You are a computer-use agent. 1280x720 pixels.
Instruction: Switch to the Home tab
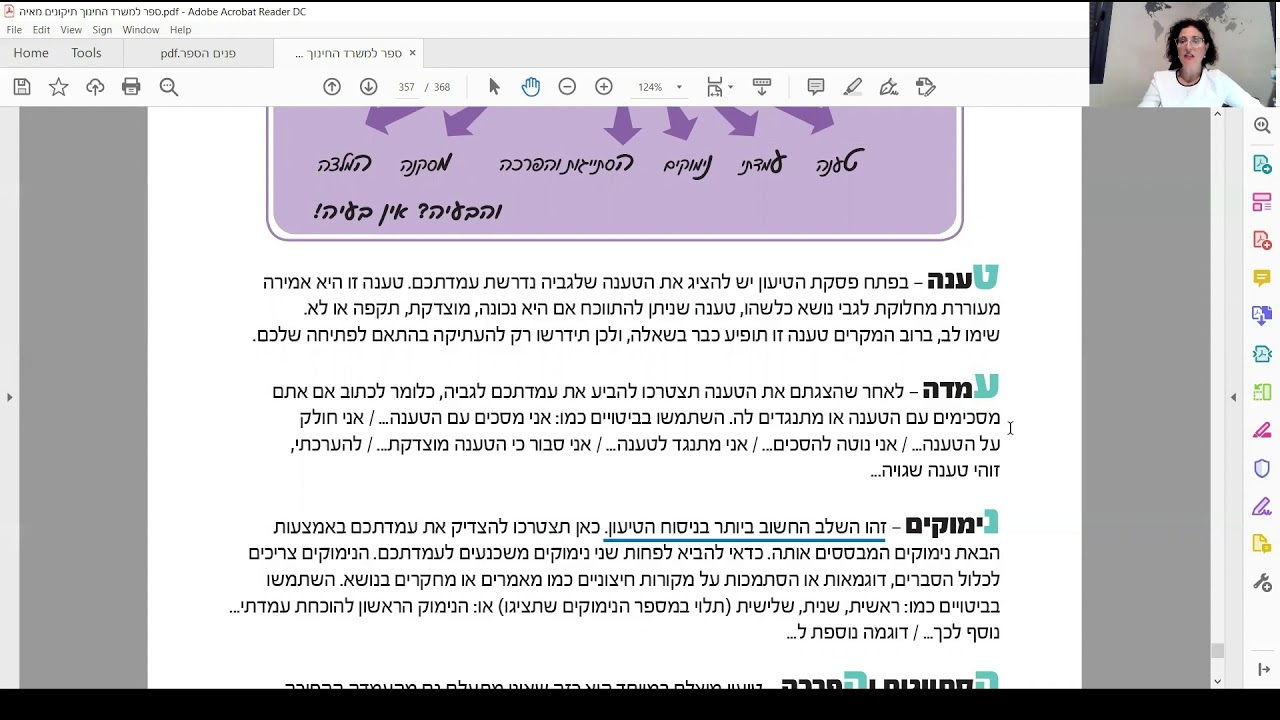(31, 53)
